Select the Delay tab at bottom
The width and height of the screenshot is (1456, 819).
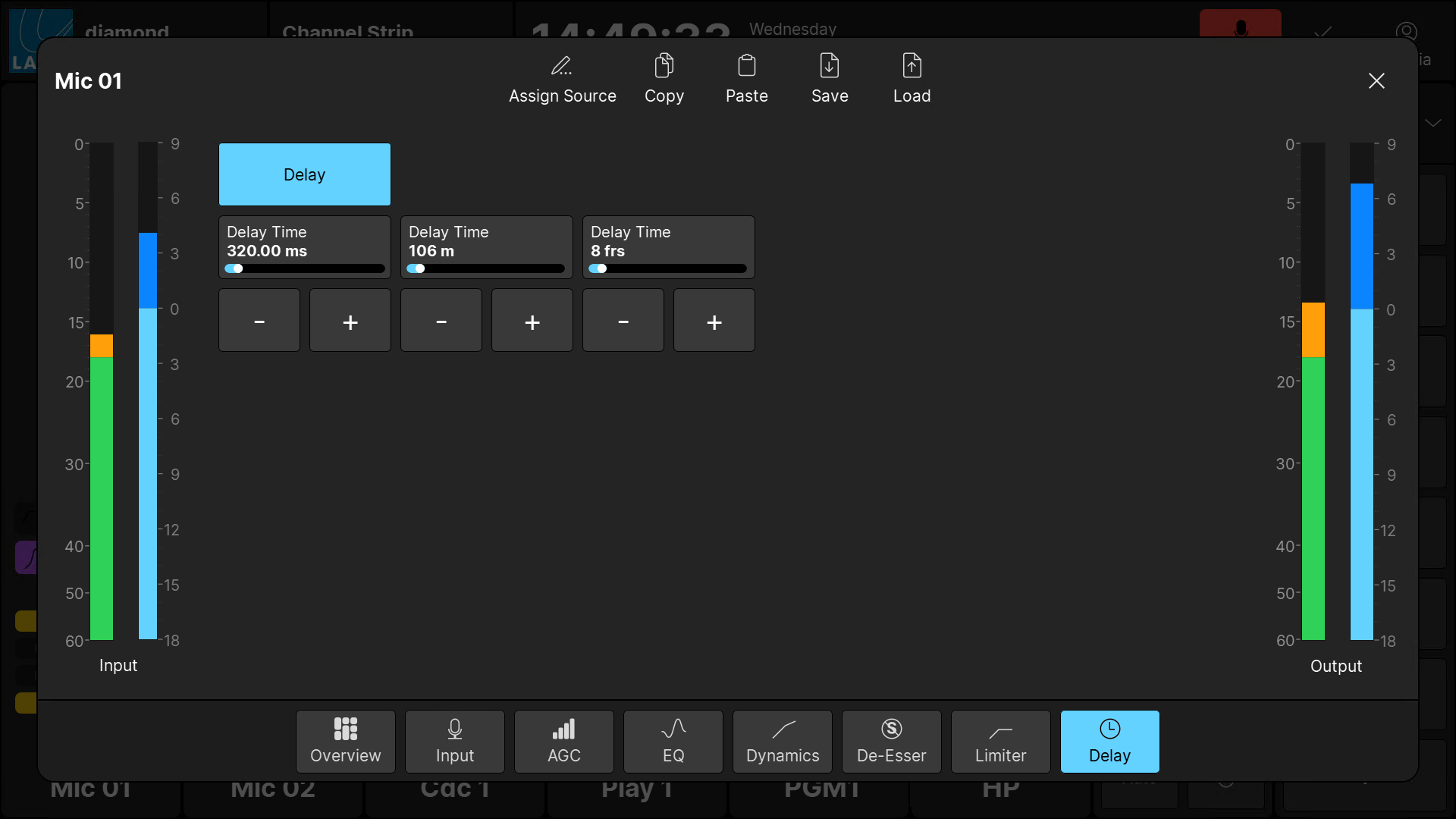point(1110,742)
